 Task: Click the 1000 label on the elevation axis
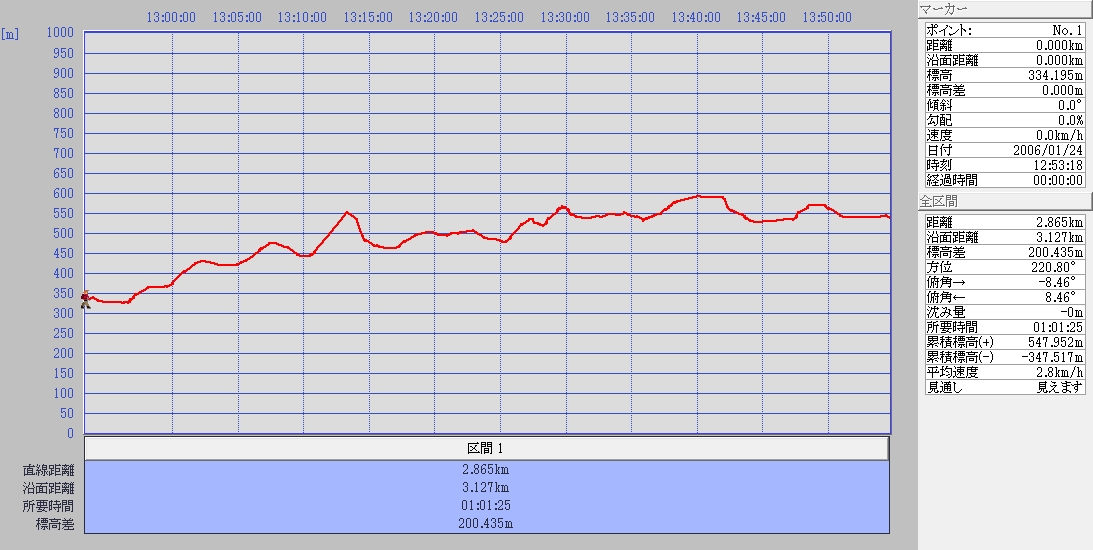coord(61,33)
